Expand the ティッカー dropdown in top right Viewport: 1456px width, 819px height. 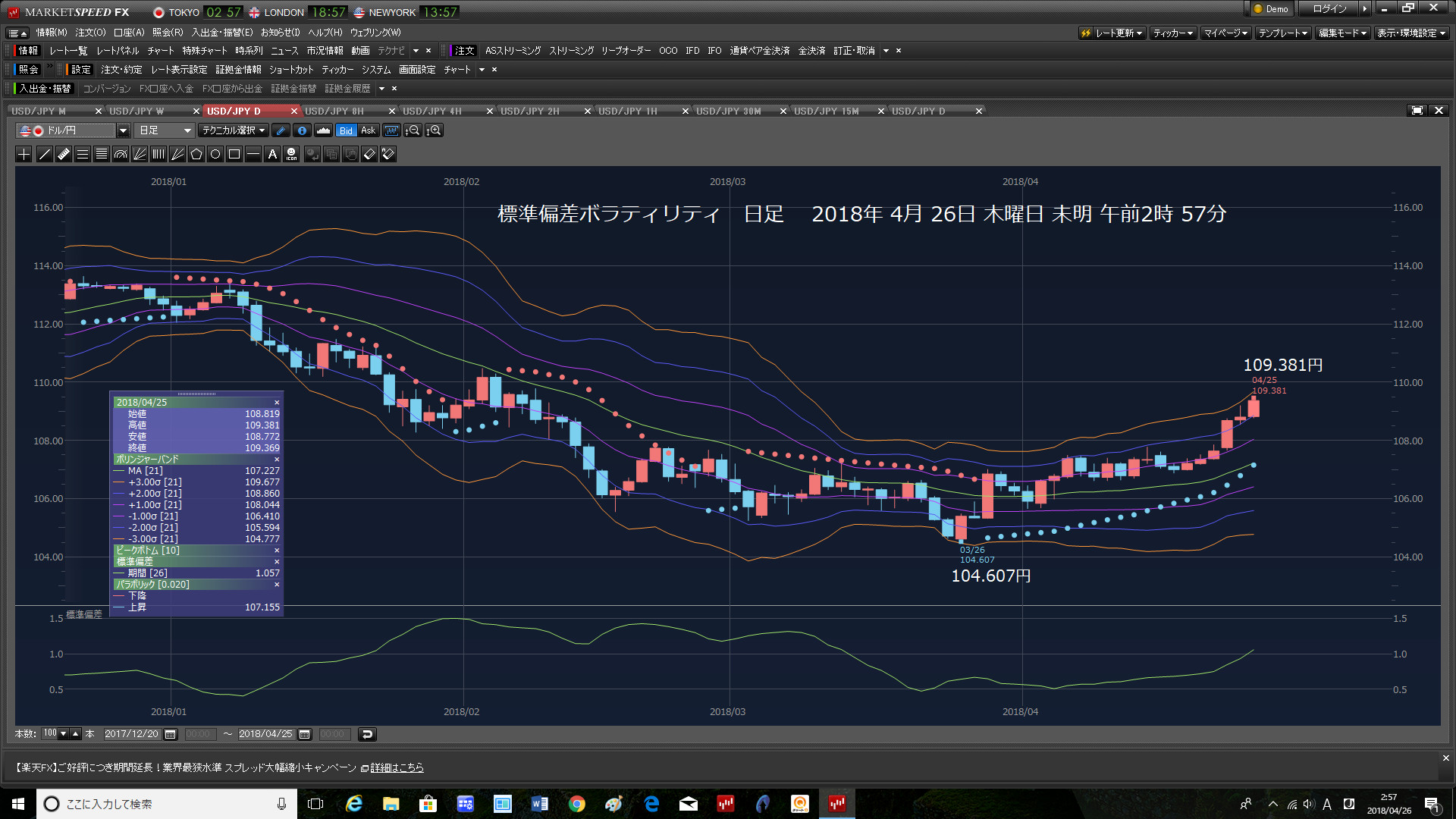(x=1172, y=33)
